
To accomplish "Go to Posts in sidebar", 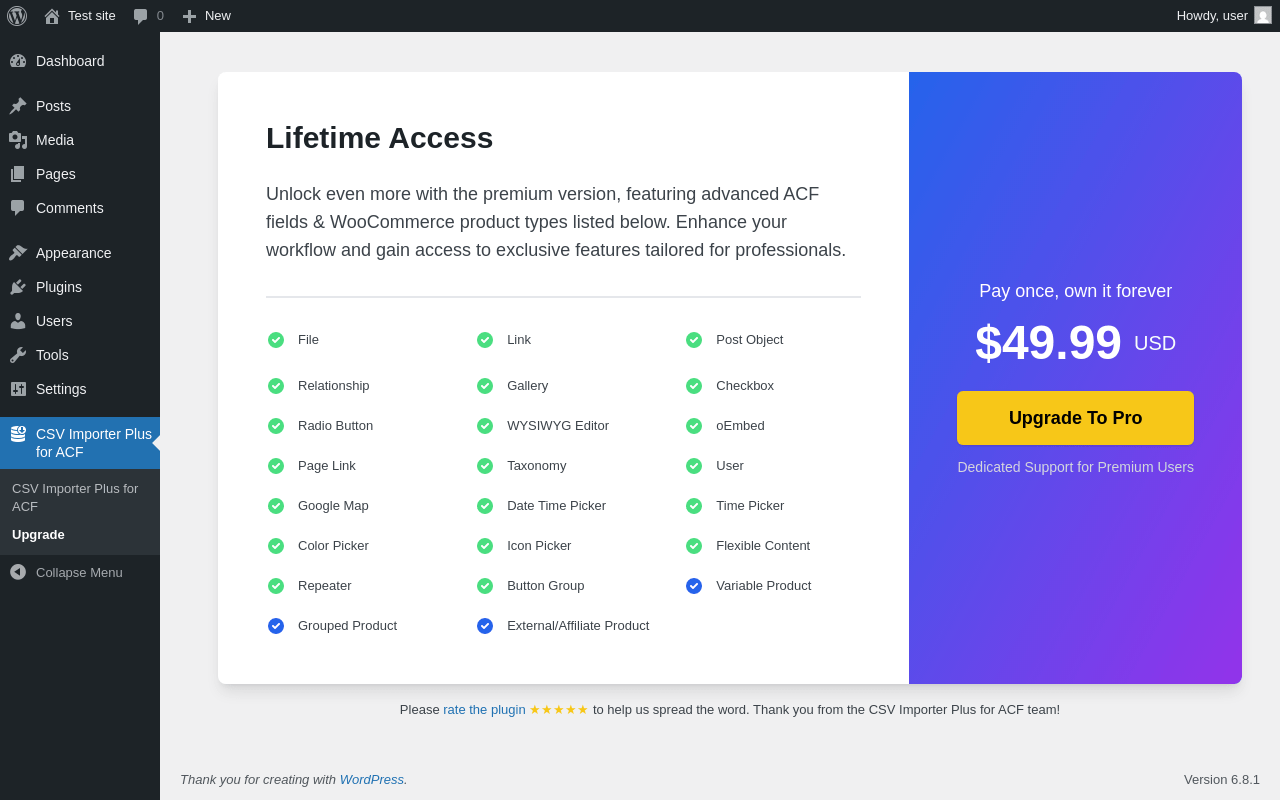I will 80,106.
